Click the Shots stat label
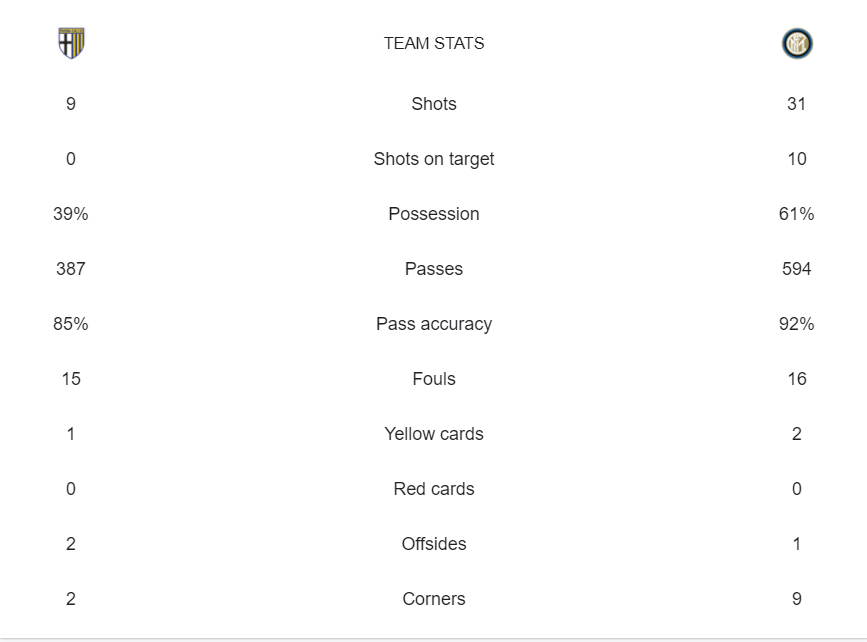This screenshot has width=867, height=642. click(x=434, y=104)
